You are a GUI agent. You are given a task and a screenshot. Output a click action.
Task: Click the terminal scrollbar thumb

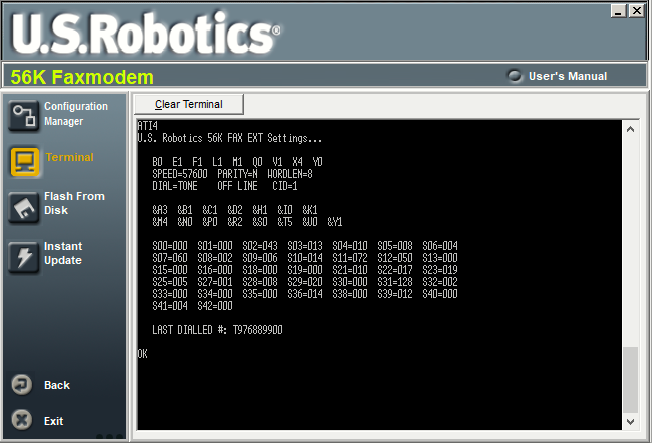630,380
